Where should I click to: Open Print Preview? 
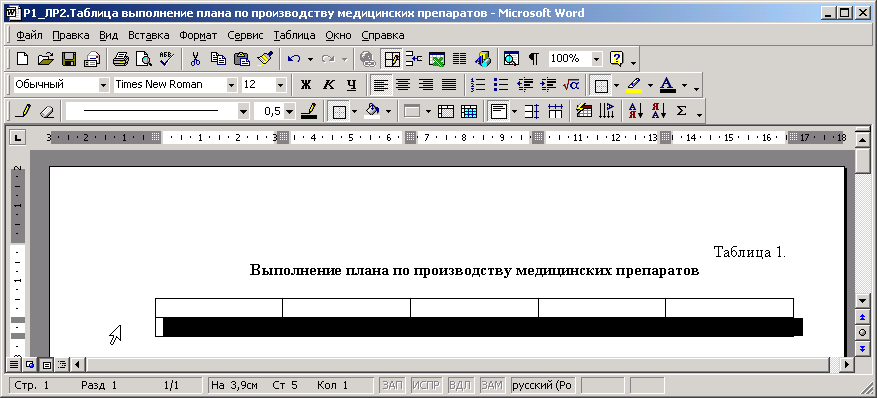[x=144, y=59]
